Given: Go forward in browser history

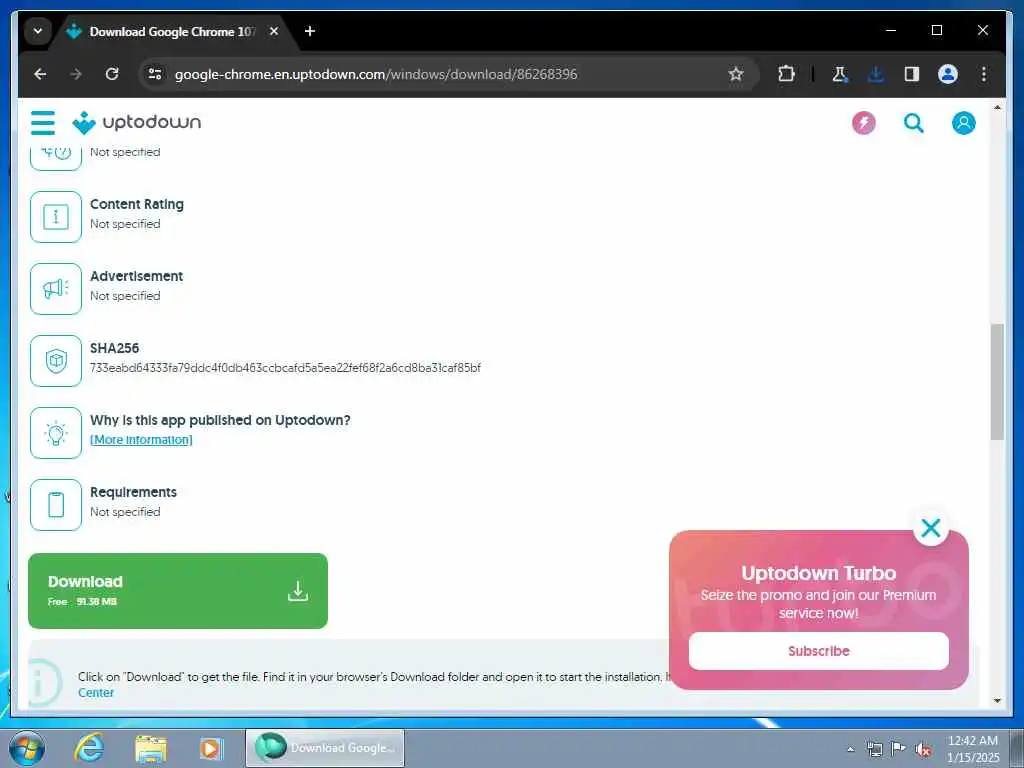Looking at the screenshot, I should 76,74.
